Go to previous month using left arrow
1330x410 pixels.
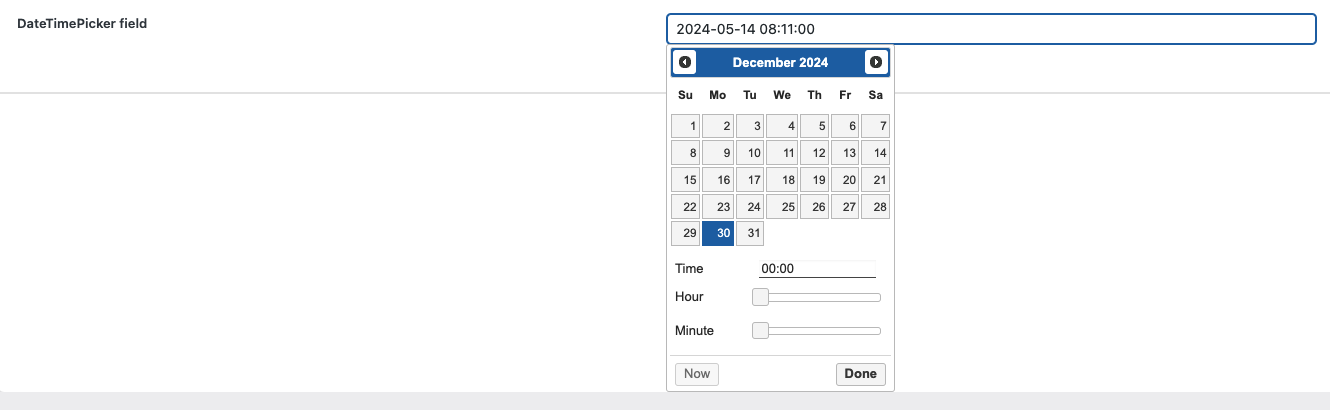685,62
